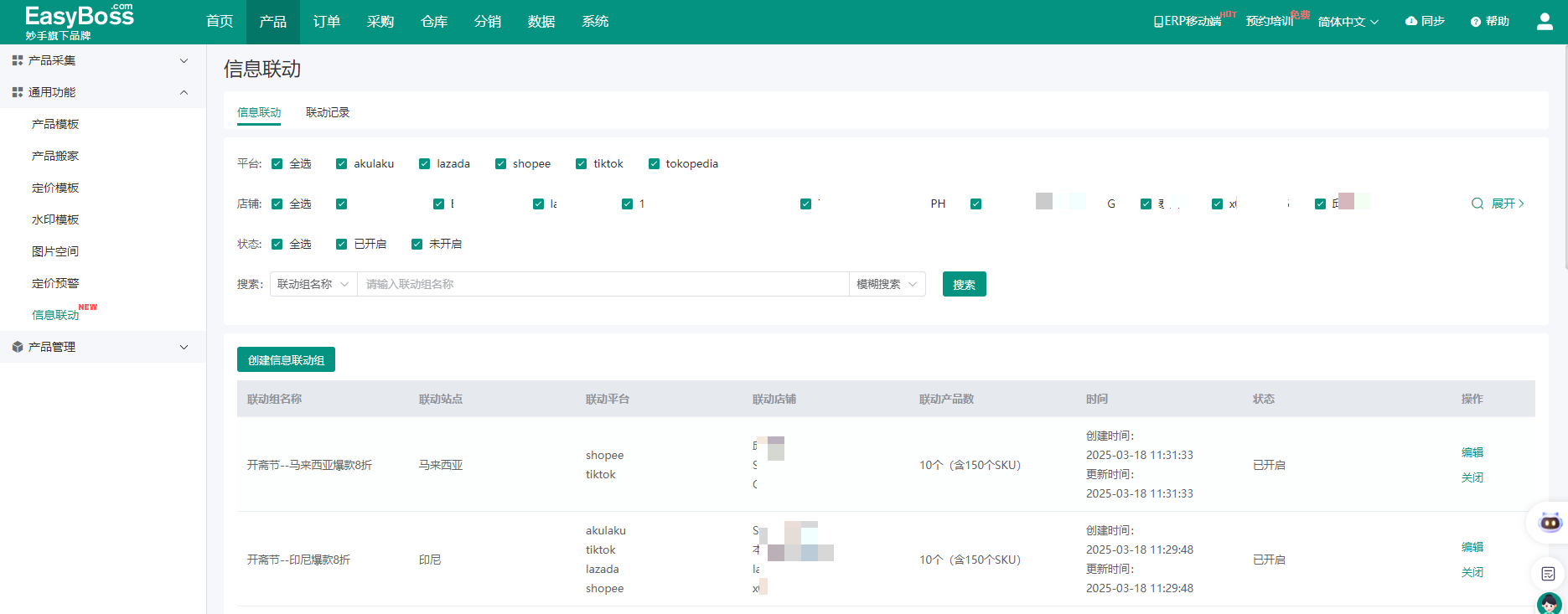The width and height of the screenshot is (1568, 614).
Task: Click the floating feedback form icon
Action: coord(1548,574)
